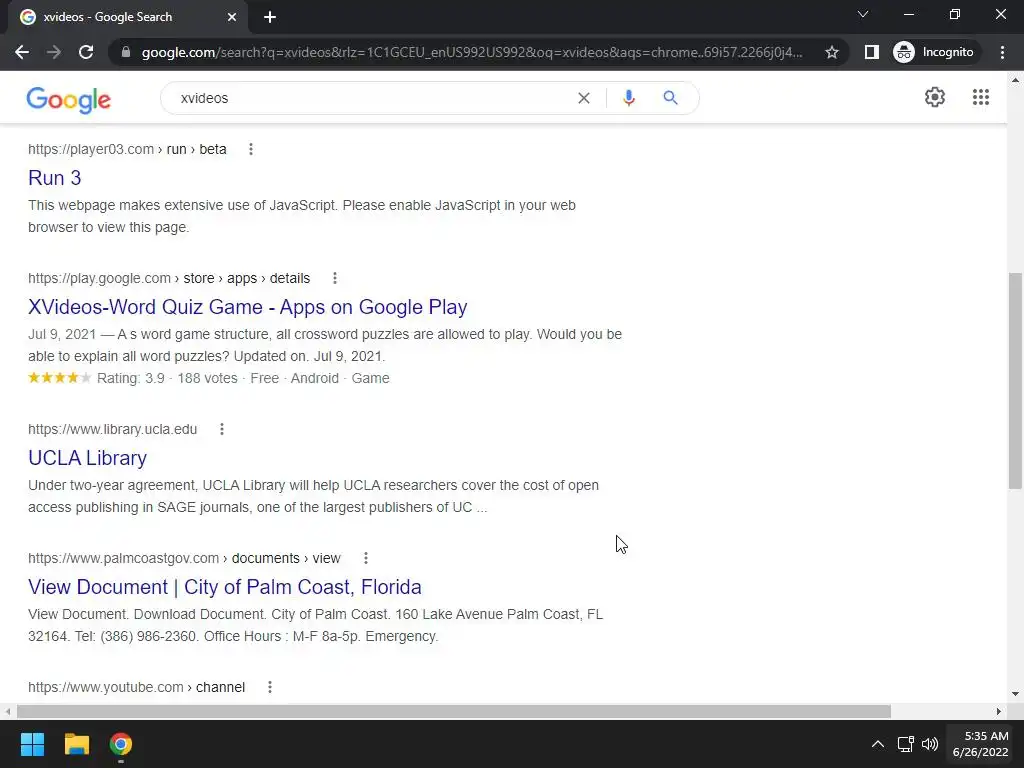The height and width of the screenshot is (768, 1024).
Task: Click the scroll-down arrow on vertical scrollbar
Action: [1015, 694]
